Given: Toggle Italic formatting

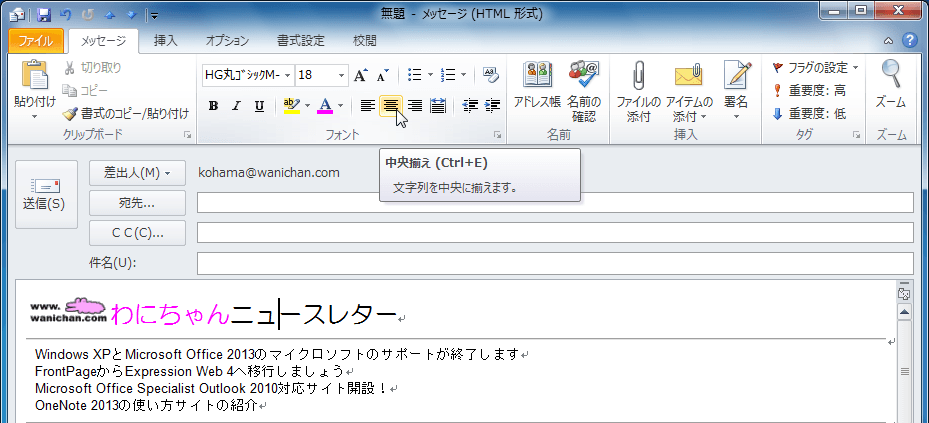Looking at the screenshot, I should [236, 106].
